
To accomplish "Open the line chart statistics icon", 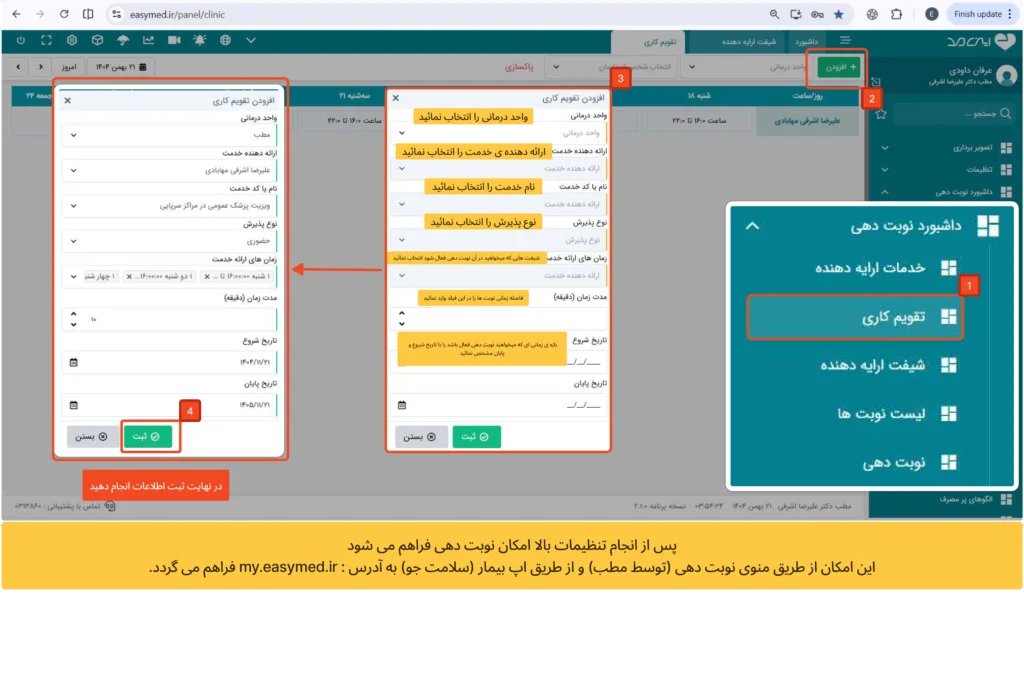I will (x=148, y=40).
